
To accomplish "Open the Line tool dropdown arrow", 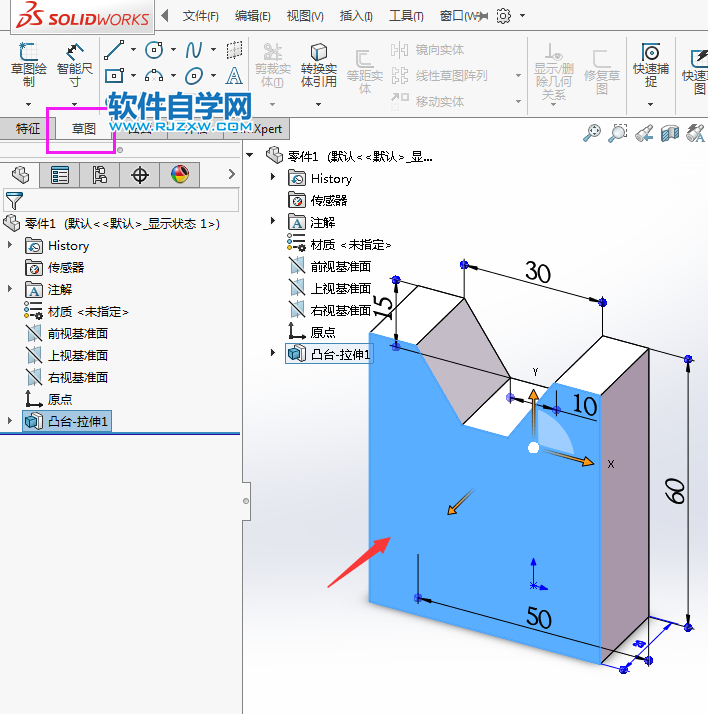I will point(133,49).
